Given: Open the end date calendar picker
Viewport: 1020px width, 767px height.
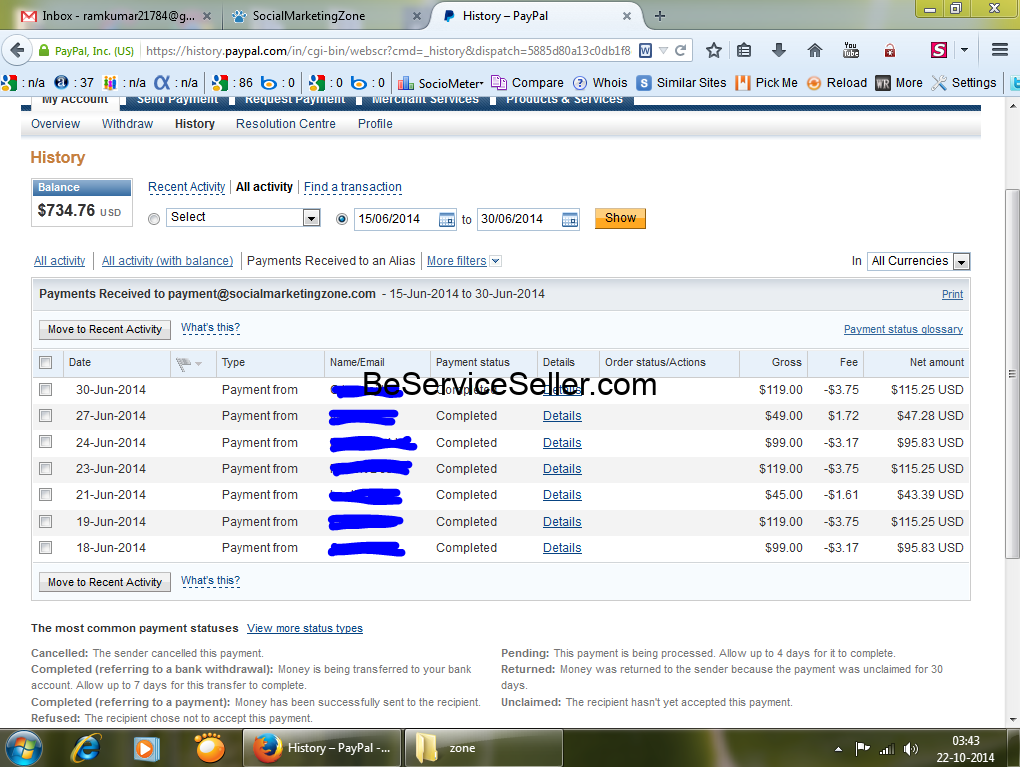Looking at the screenshot, I should (x=570, y=220).
